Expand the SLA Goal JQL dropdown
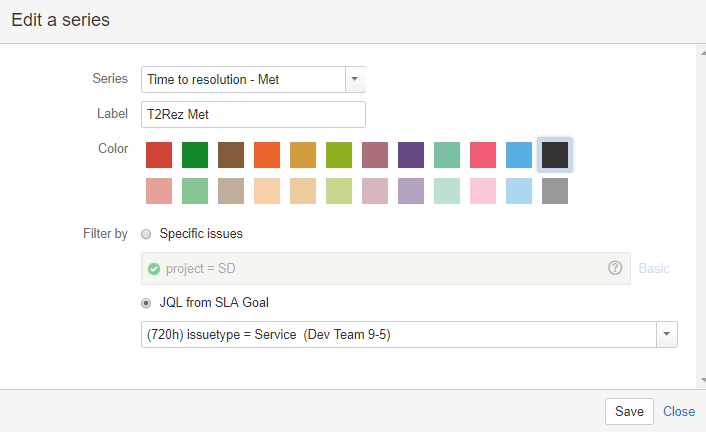 (667, 334)
